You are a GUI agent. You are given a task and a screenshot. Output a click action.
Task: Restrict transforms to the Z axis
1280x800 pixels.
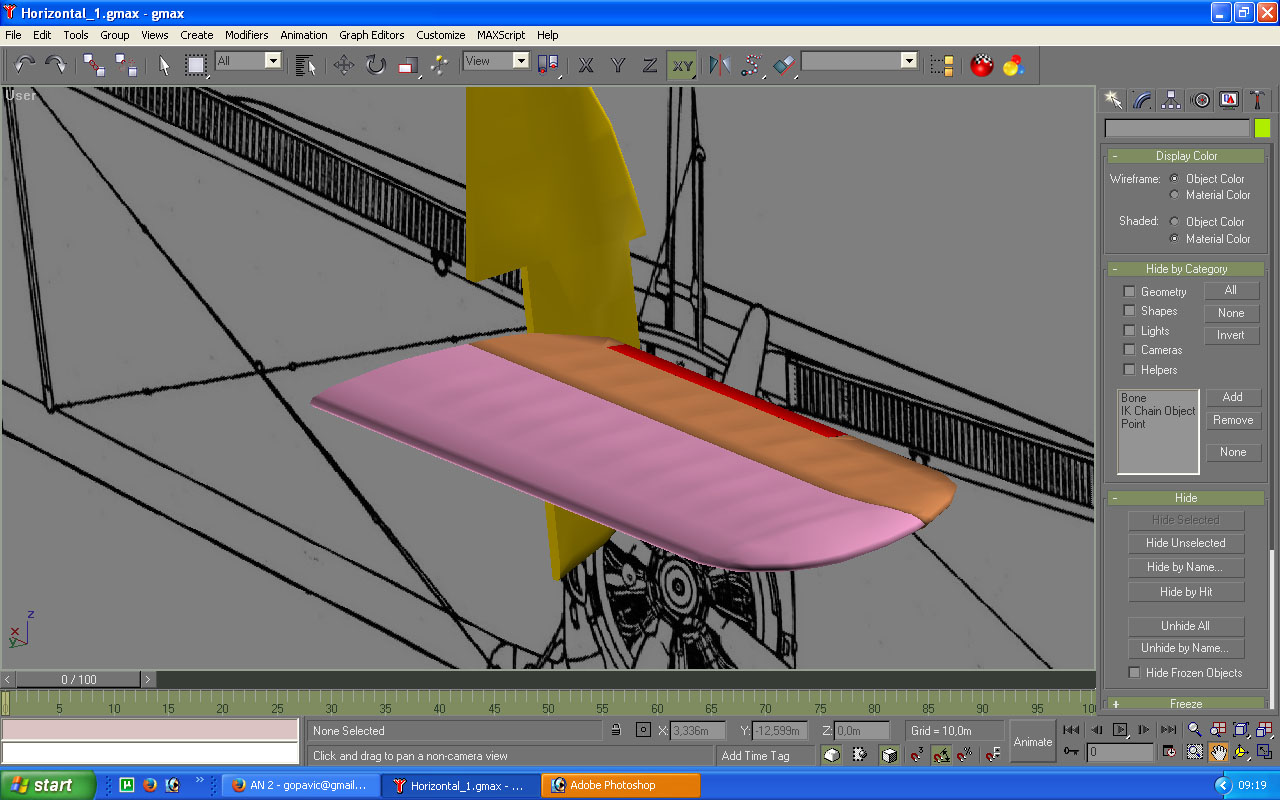coord(650,66)
